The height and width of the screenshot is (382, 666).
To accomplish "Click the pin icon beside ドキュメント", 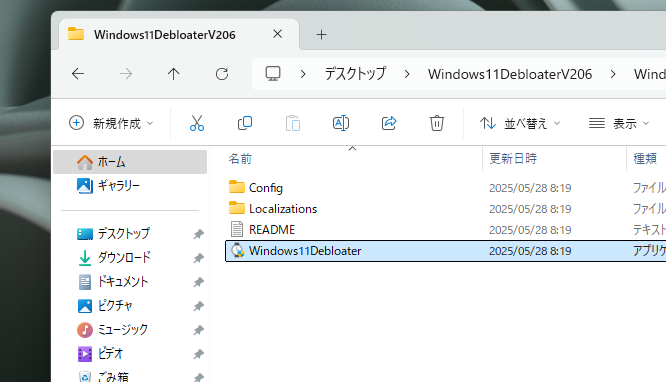I will pos(198,282).
